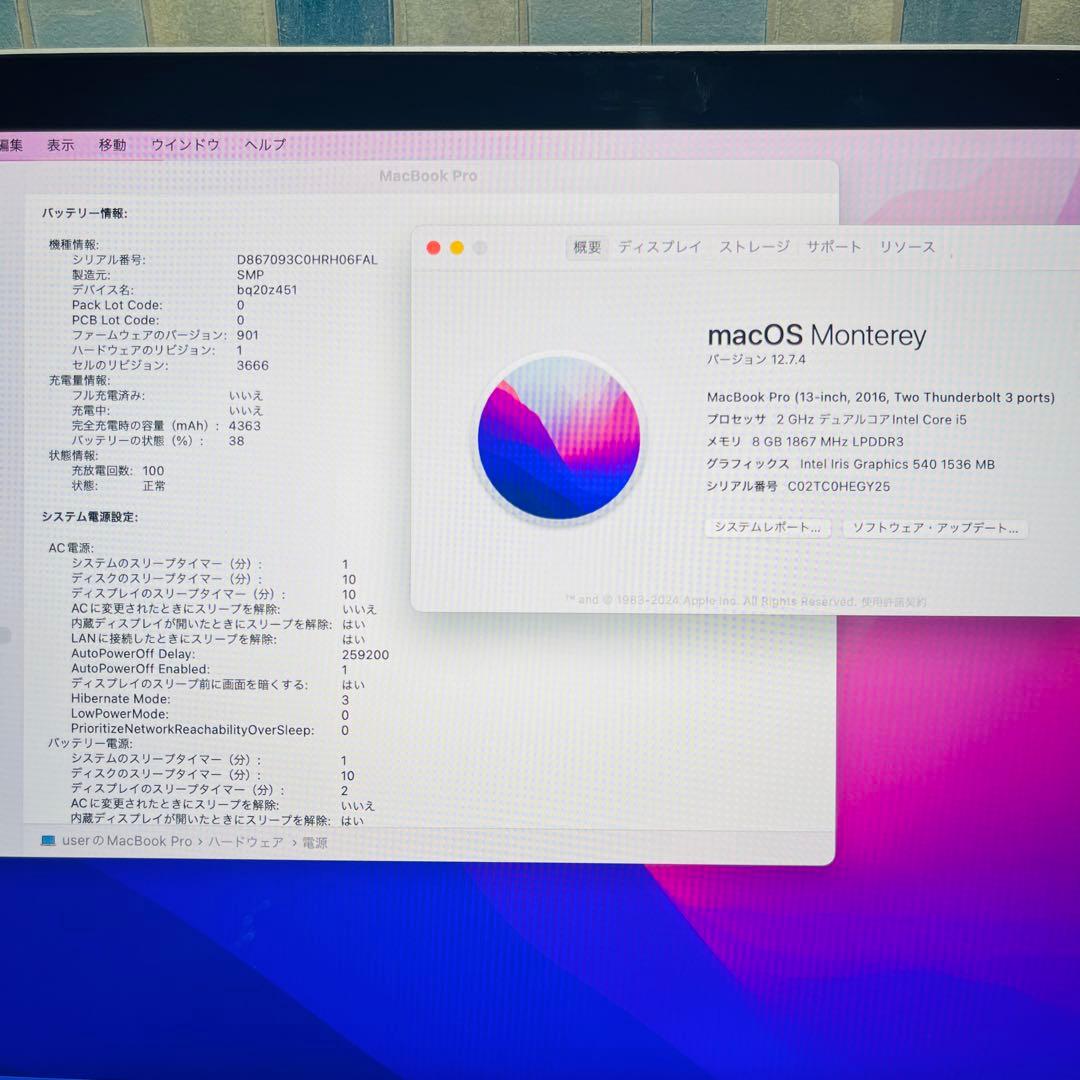This screenshot has height=1080, width=1080.
Task: Open the リソース tab
Action: (x=906, y=247)
